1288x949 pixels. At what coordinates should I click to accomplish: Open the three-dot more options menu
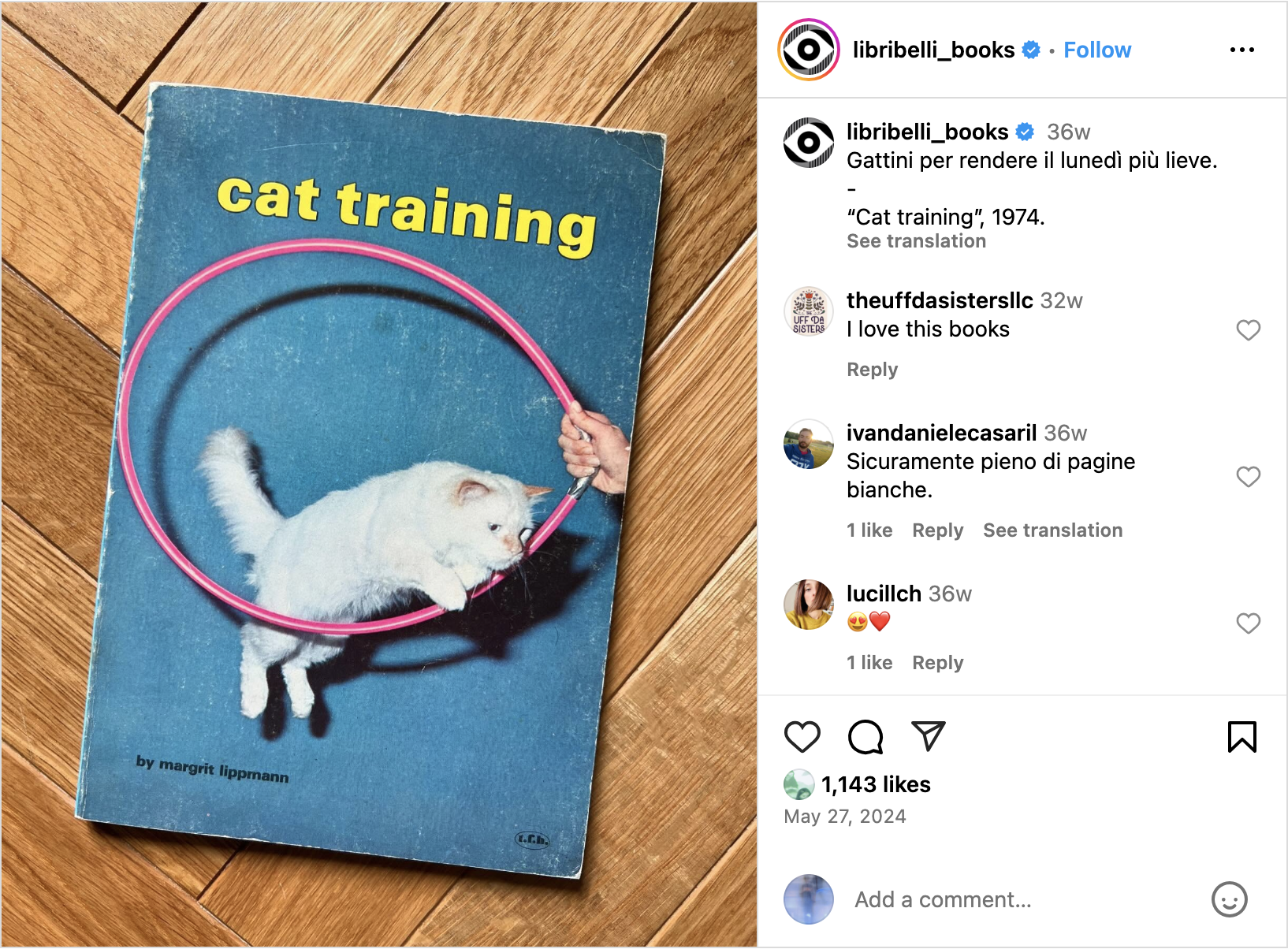click(1242, 50)
